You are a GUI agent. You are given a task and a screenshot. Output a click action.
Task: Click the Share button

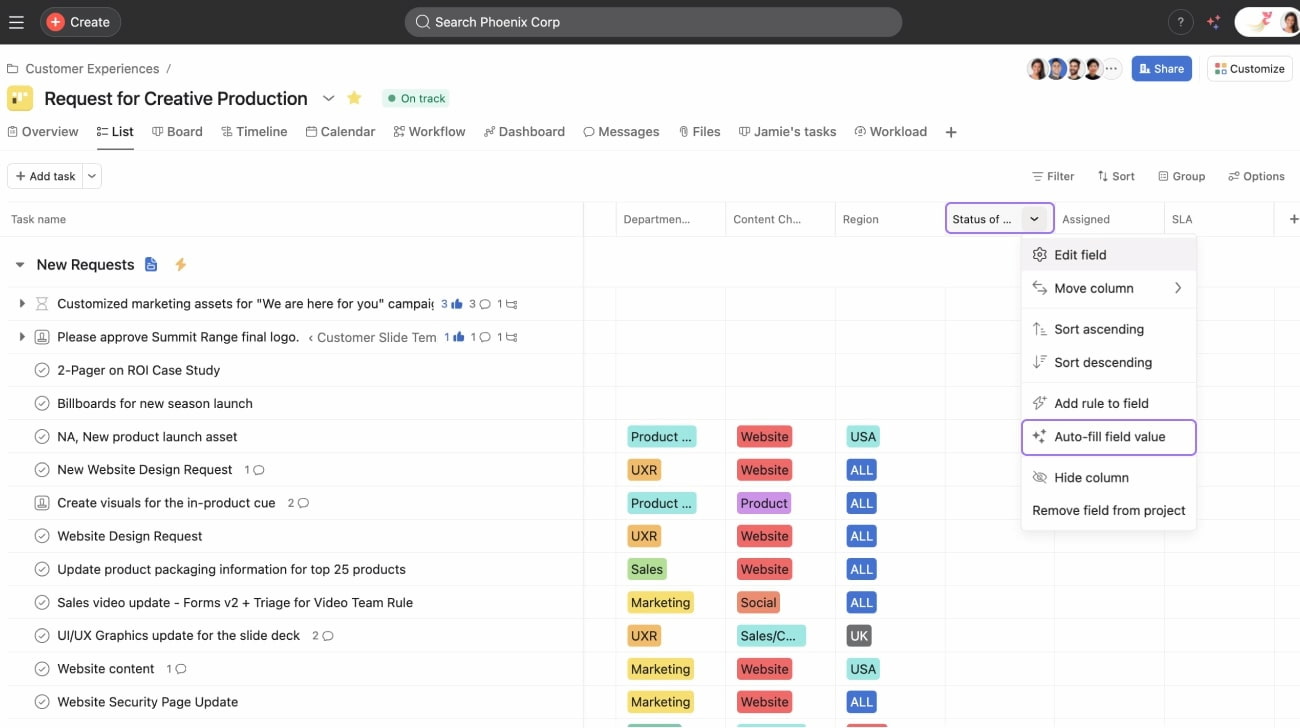tap(1161, 68)
